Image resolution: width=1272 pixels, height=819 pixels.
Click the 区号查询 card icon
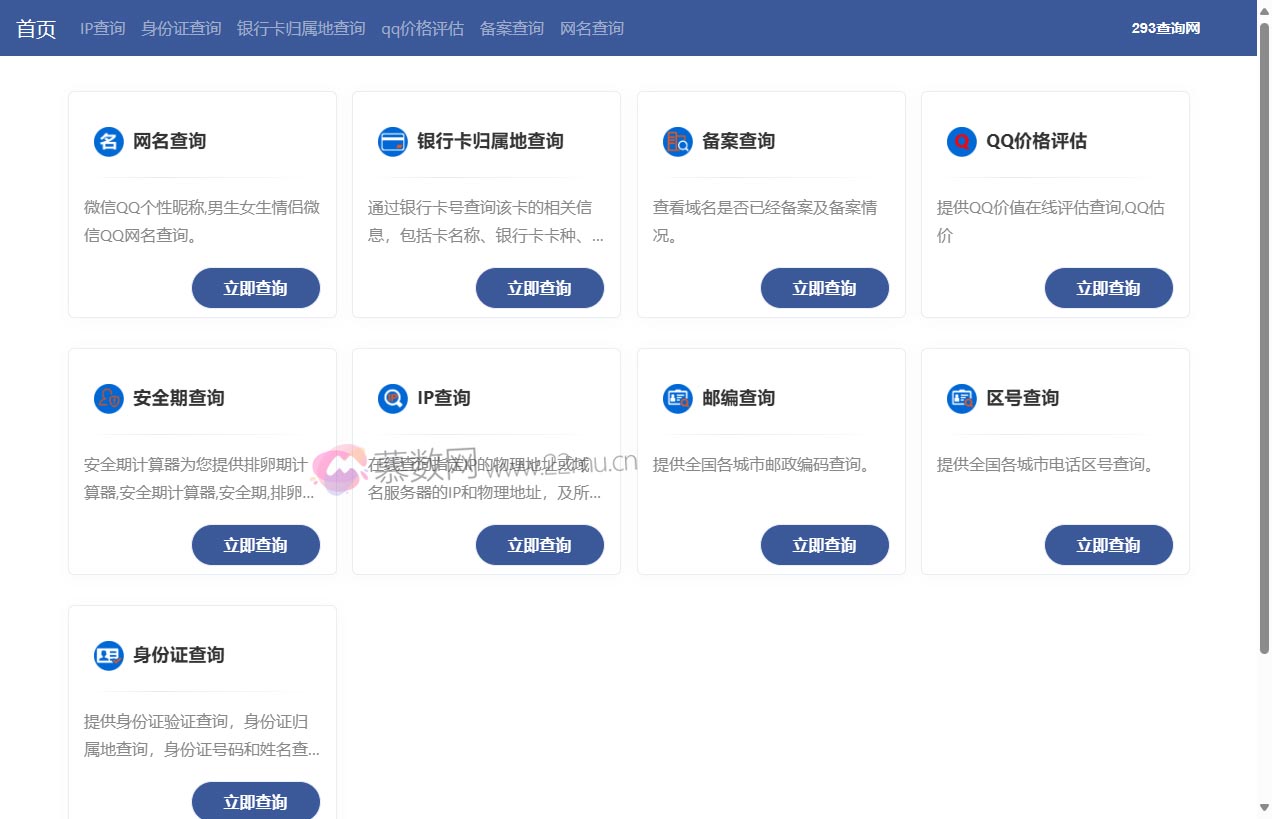click(x=961, y=399)
